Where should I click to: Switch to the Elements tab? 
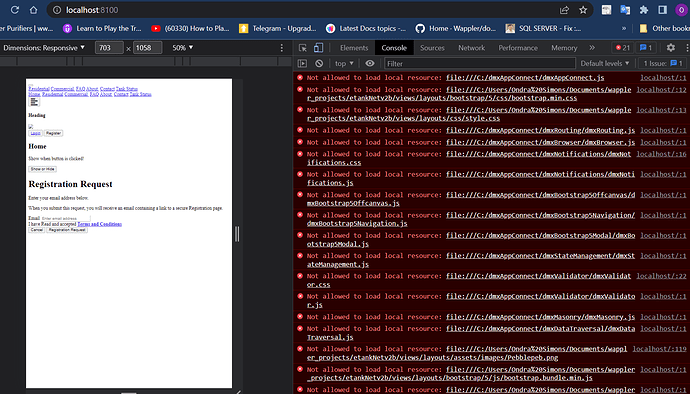pos(354,48)
